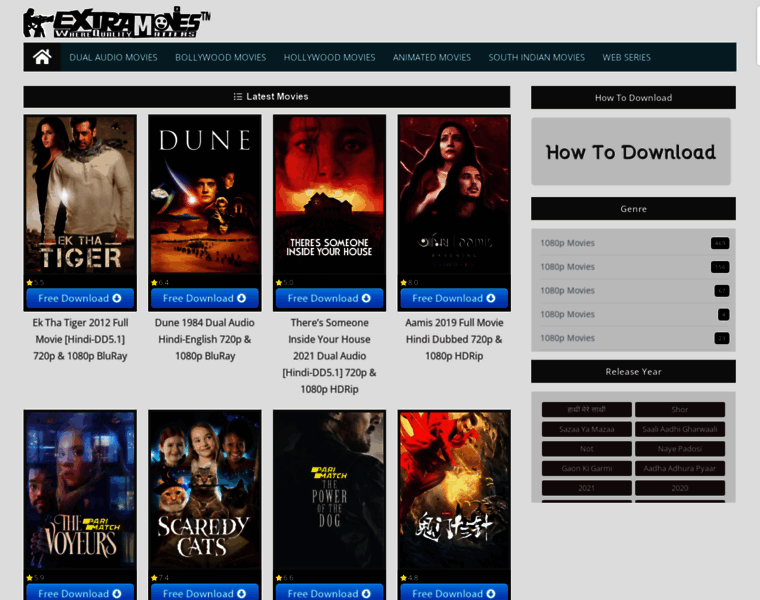The height and width of the screenshot is (600, 760).
Task: Open the South Indian Movies category
Action: (537, 57)
